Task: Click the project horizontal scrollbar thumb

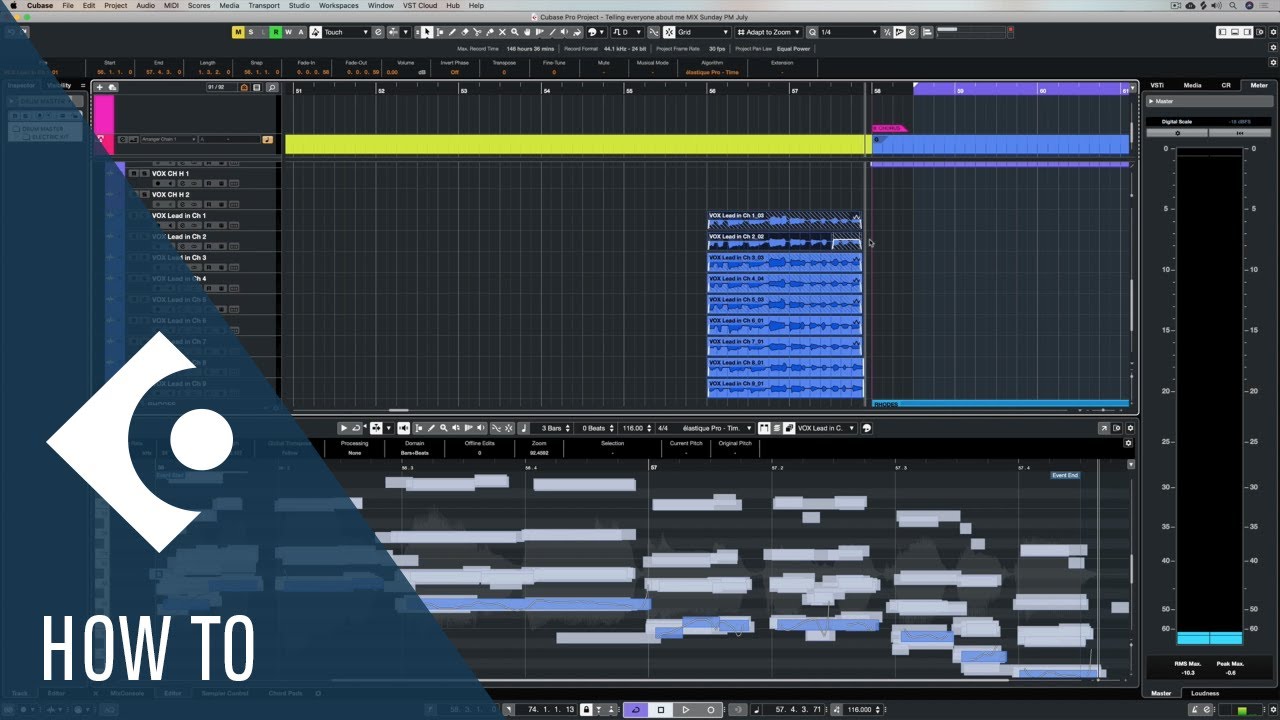Action: click(398, 410)
